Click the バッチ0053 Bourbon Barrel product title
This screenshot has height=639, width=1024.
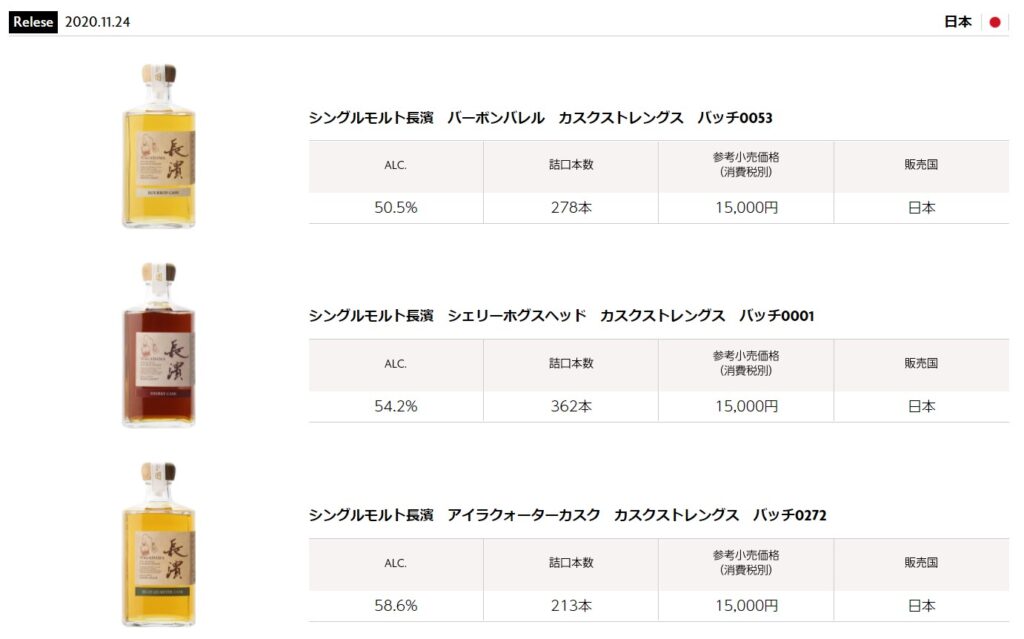tap(540, 118)
